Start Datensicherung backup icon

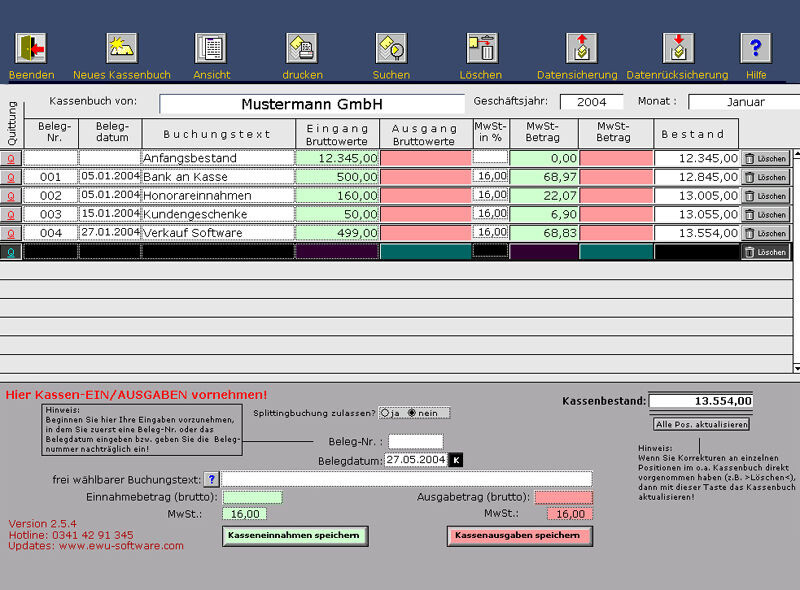coord(582,48)
